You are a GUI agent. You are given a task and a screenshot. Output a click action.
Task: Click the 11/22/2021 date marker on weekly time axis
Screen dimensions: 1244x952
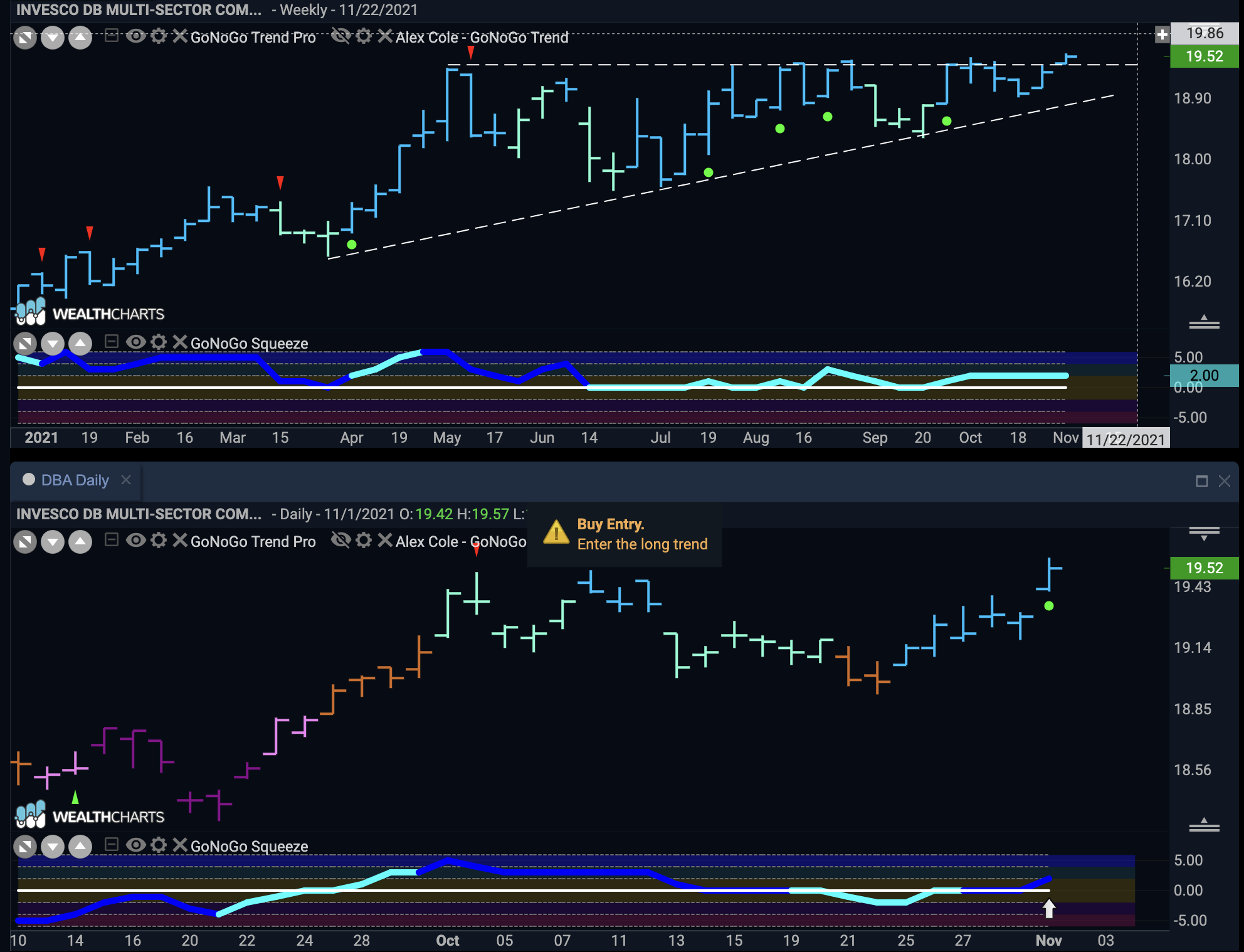point(1125,439)
